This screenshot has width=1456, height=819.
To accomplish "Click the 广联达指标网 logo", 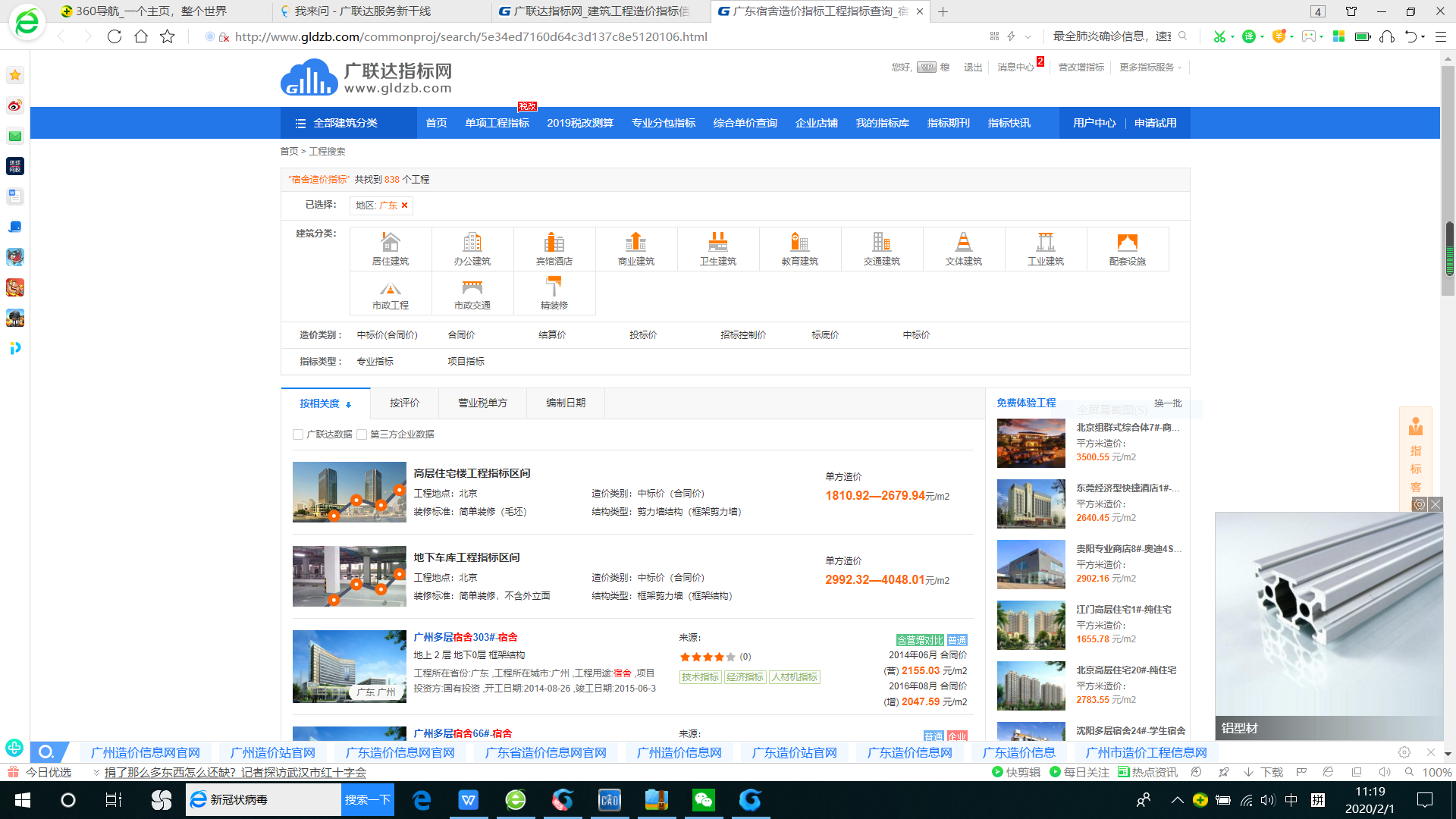I will tap(366, 77).
